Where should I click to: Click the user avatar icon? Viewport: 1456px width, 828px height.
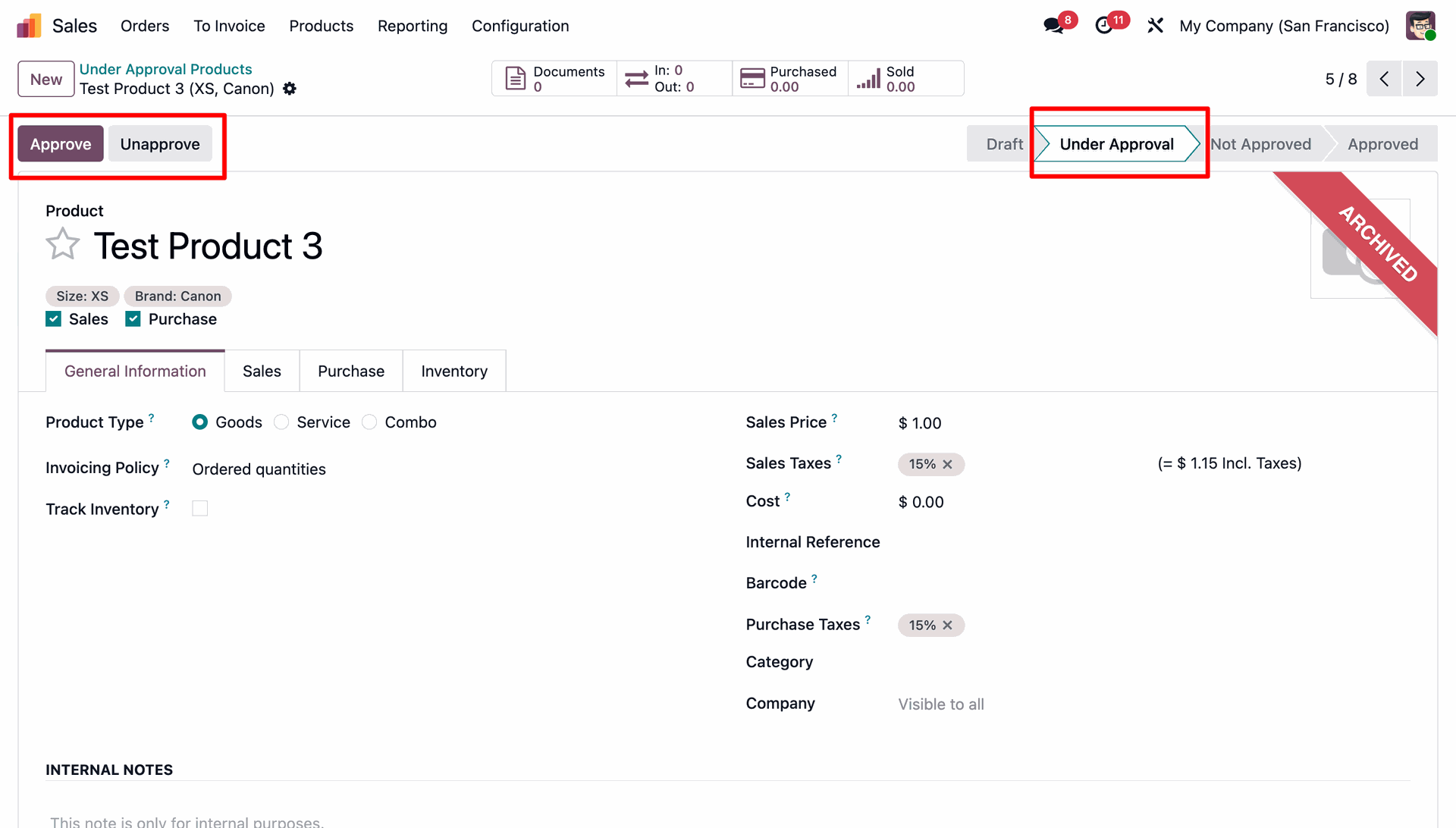[x=1420, y=26]
